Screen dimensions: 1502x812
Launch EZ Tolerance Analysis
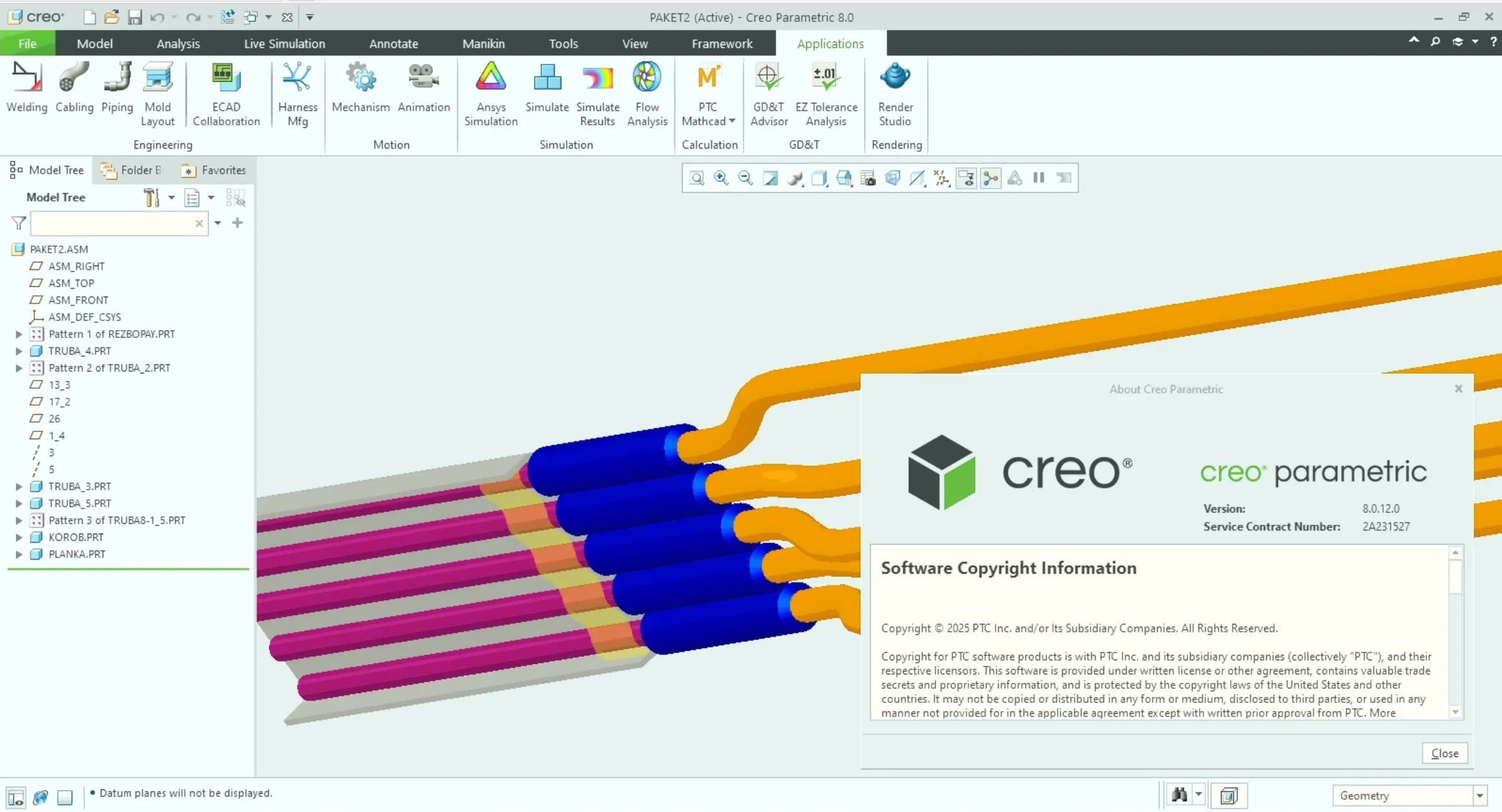coord(826,94)
